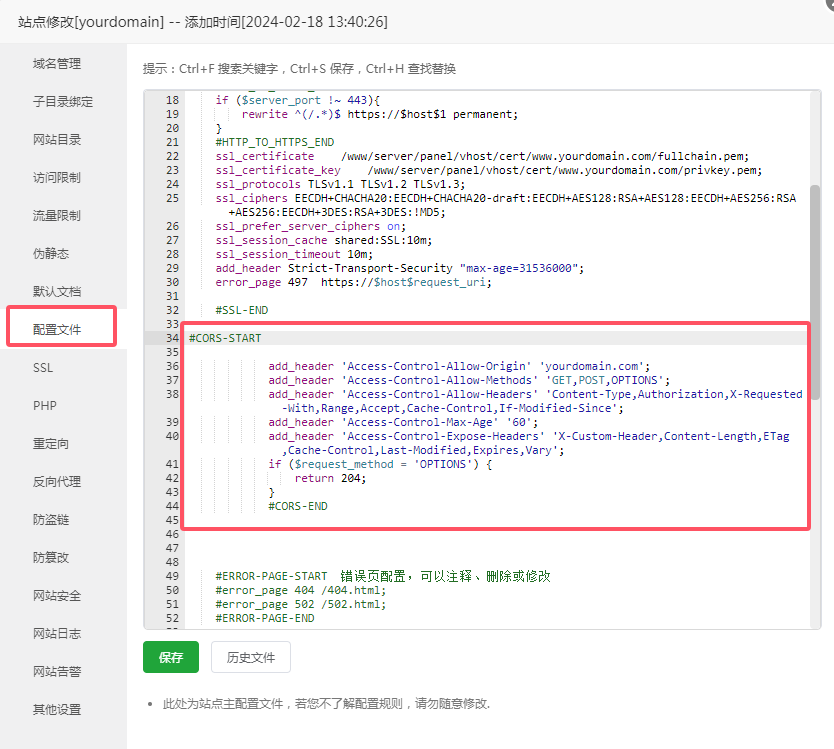Click the Access-Control-Max-Age header line
834x749 pixels.
pyautogui.click(x=403, y=422)
